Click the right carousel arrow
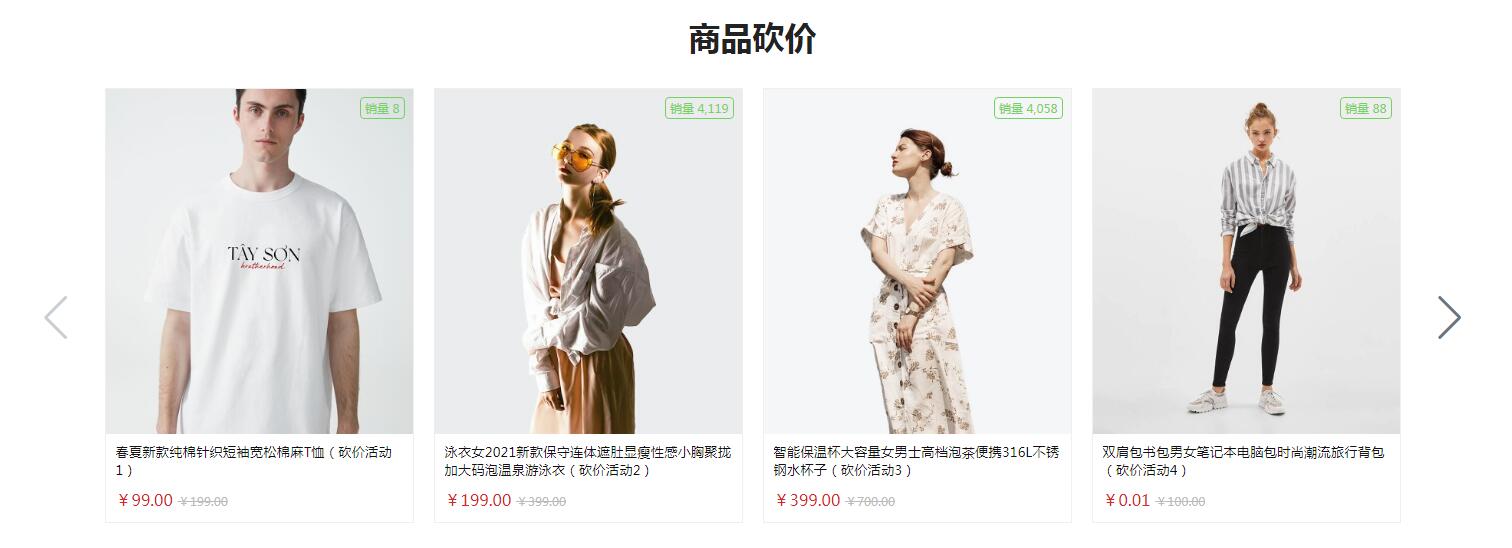The width and height of the screenshot is (1512, 548). point(1449,317)
